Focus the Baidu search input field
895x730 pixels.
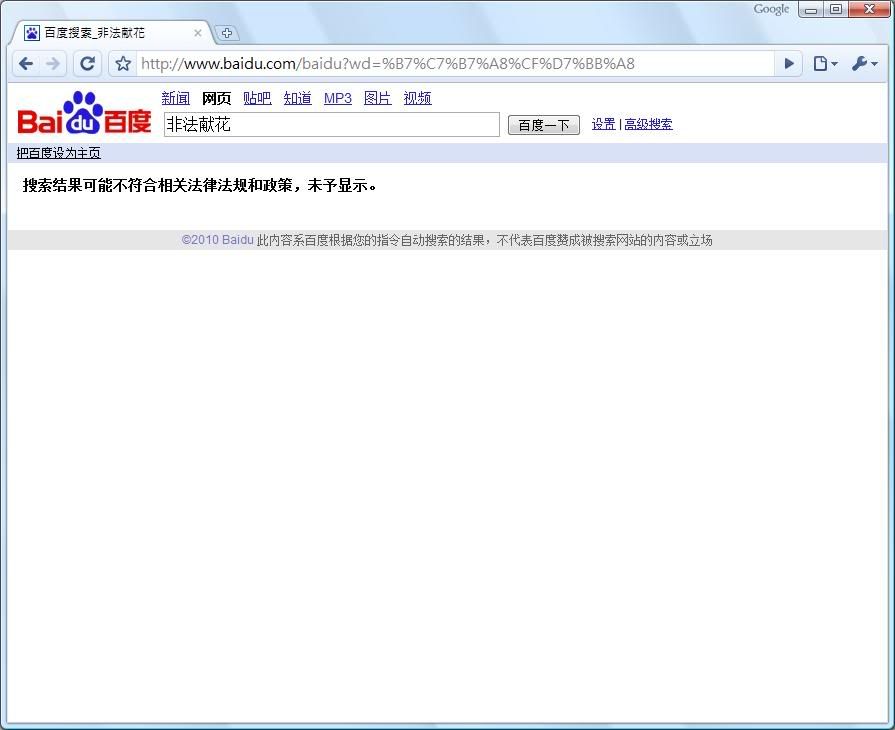tap(331, 124)
